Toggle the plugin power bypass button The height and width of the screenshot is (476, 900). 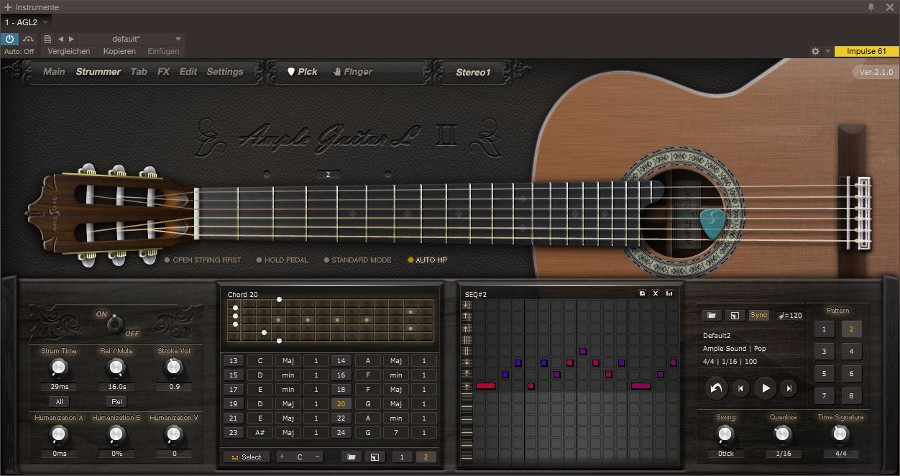[9, 39]
